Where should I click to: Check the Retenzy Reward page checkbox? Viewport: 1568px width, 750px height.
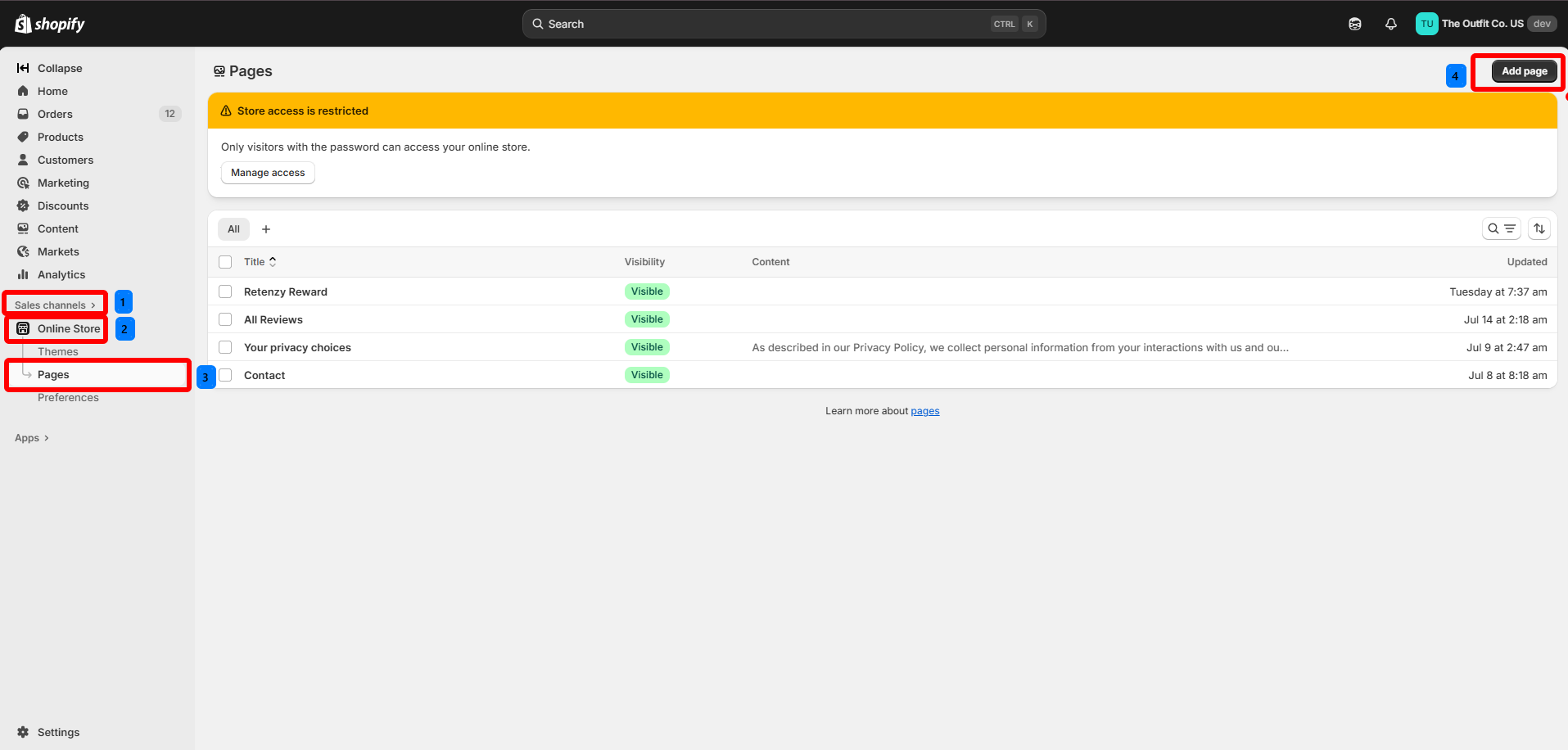coord(225,291)
